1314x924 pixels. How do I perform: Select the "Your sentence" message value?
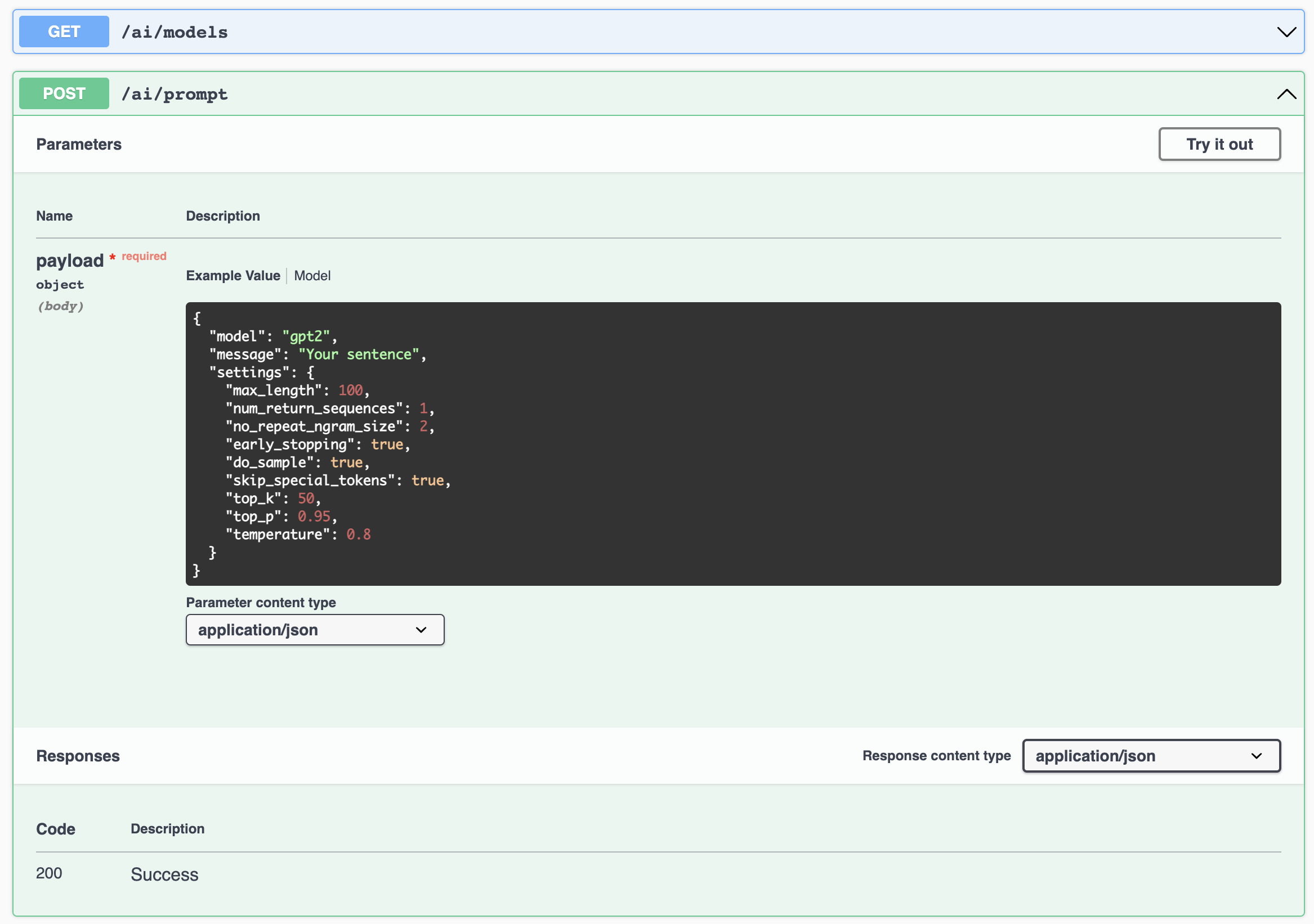tap(359, 355)
